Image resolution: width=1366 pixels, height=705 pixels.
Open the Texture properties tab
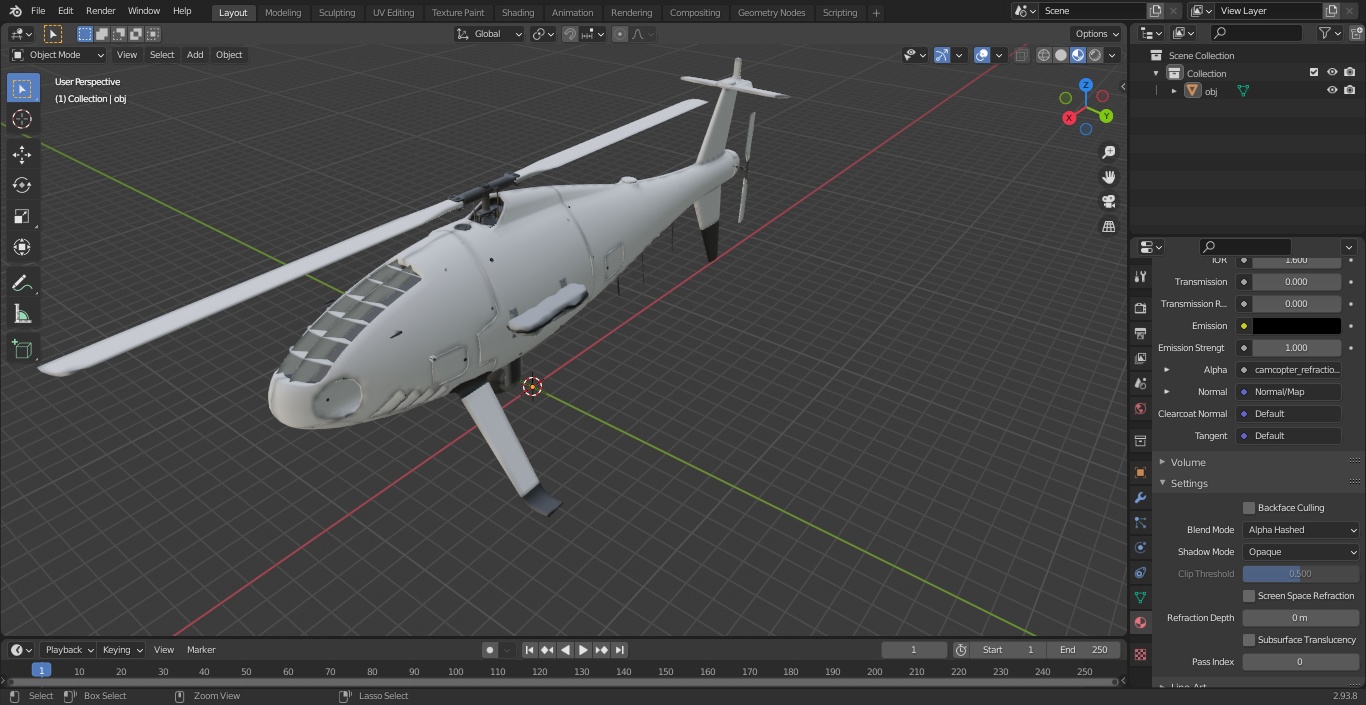(x=1140, y=654)
